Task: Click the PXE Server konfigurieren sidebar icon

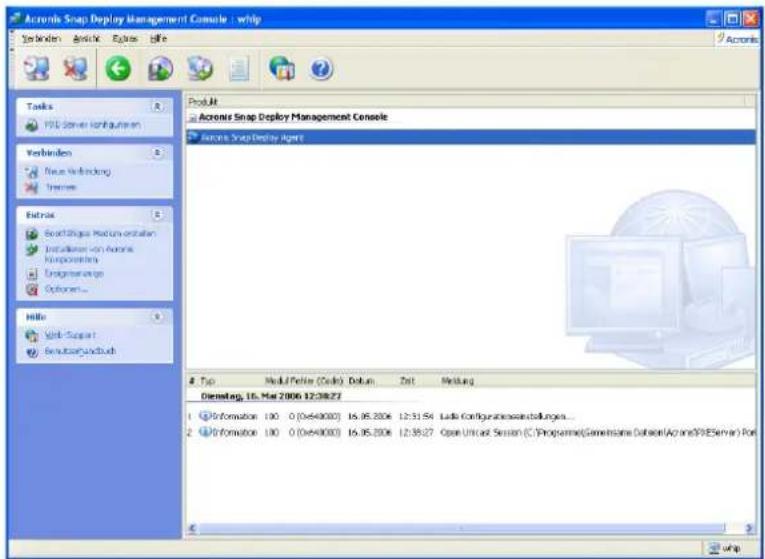Action: tap(32, 125)
